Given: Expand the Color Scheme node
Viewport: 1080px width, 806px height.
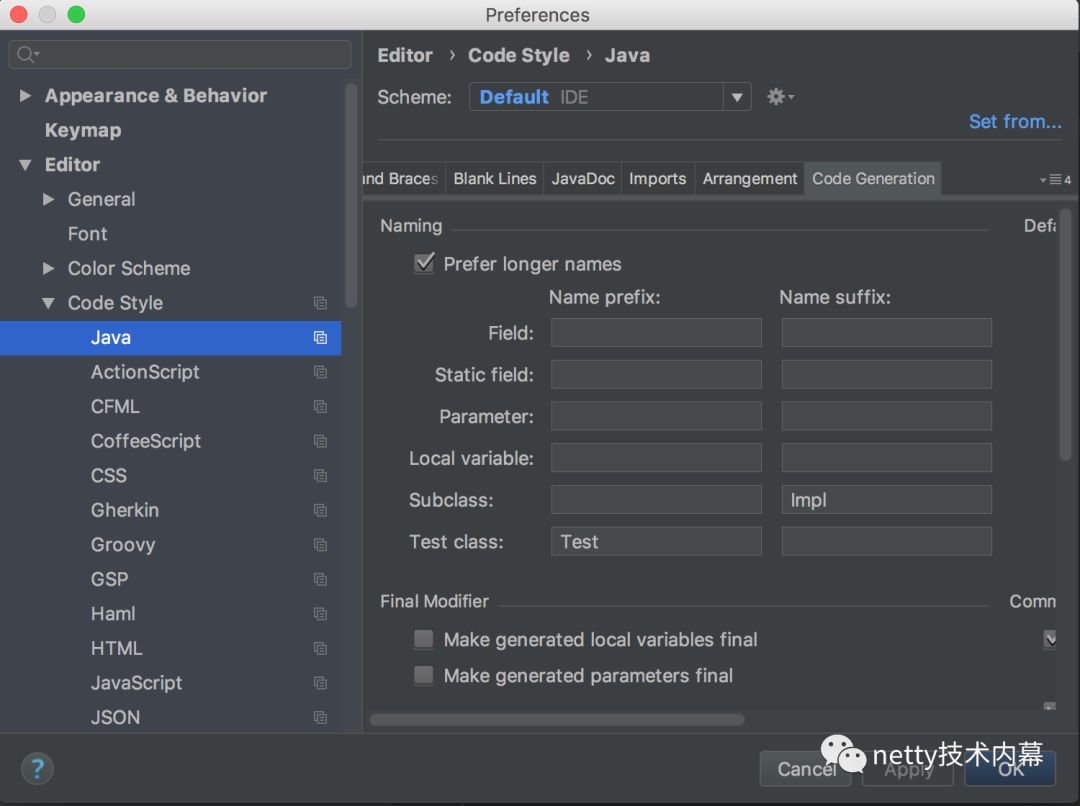Looking at the screenshot, I should click(48, 268).
